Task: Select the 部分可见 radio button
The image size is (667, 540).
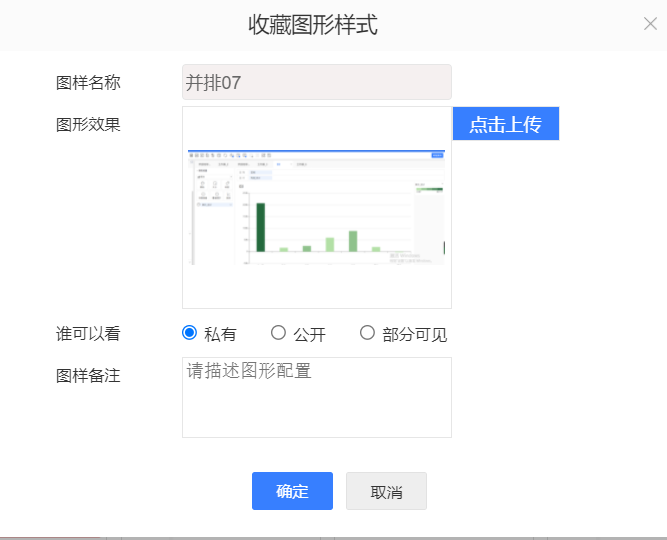Action: tap(367, 332)
